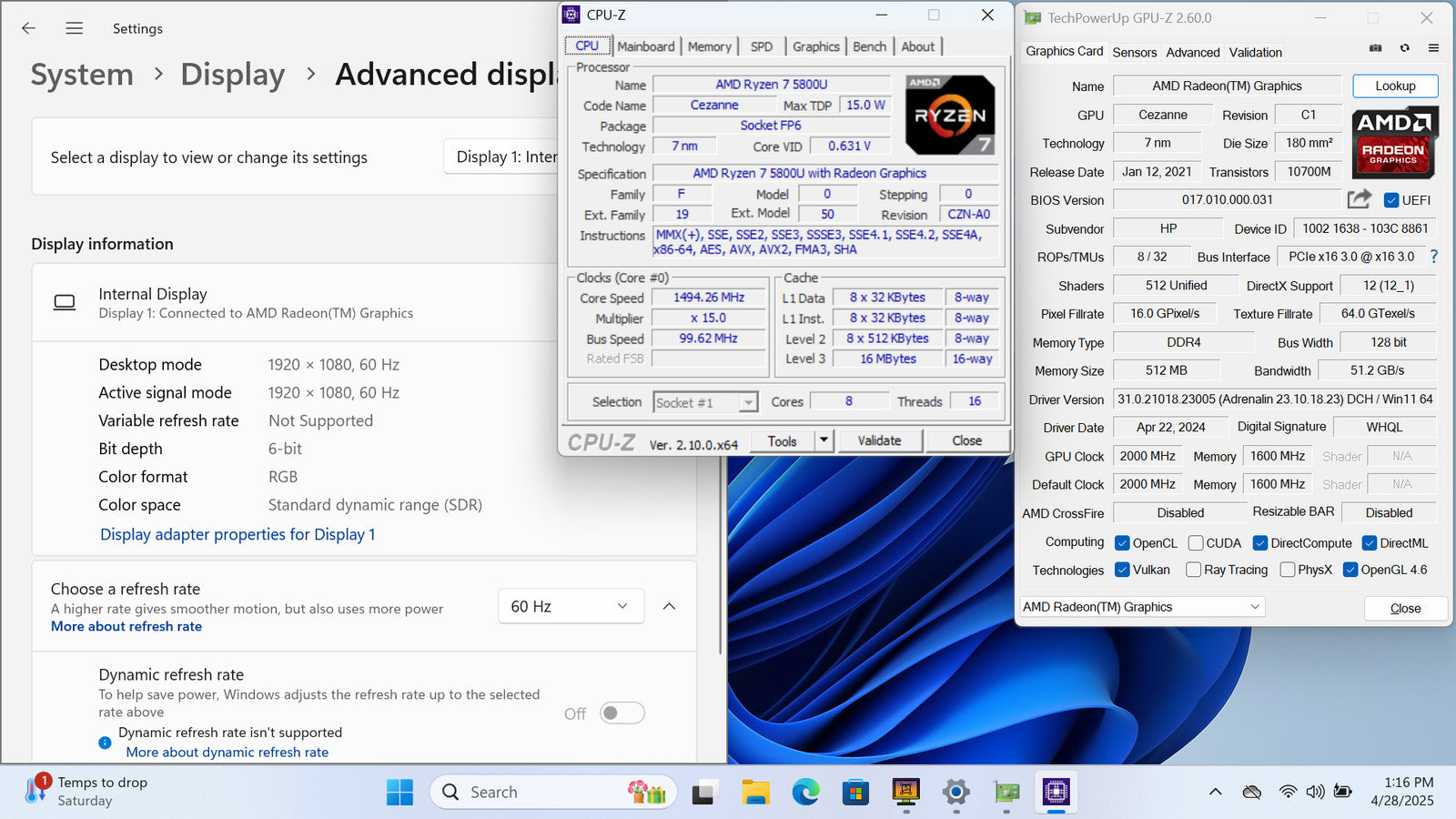
Task: Open the 60 Hz refresh rate dropdown
Action: coord(571,606)
